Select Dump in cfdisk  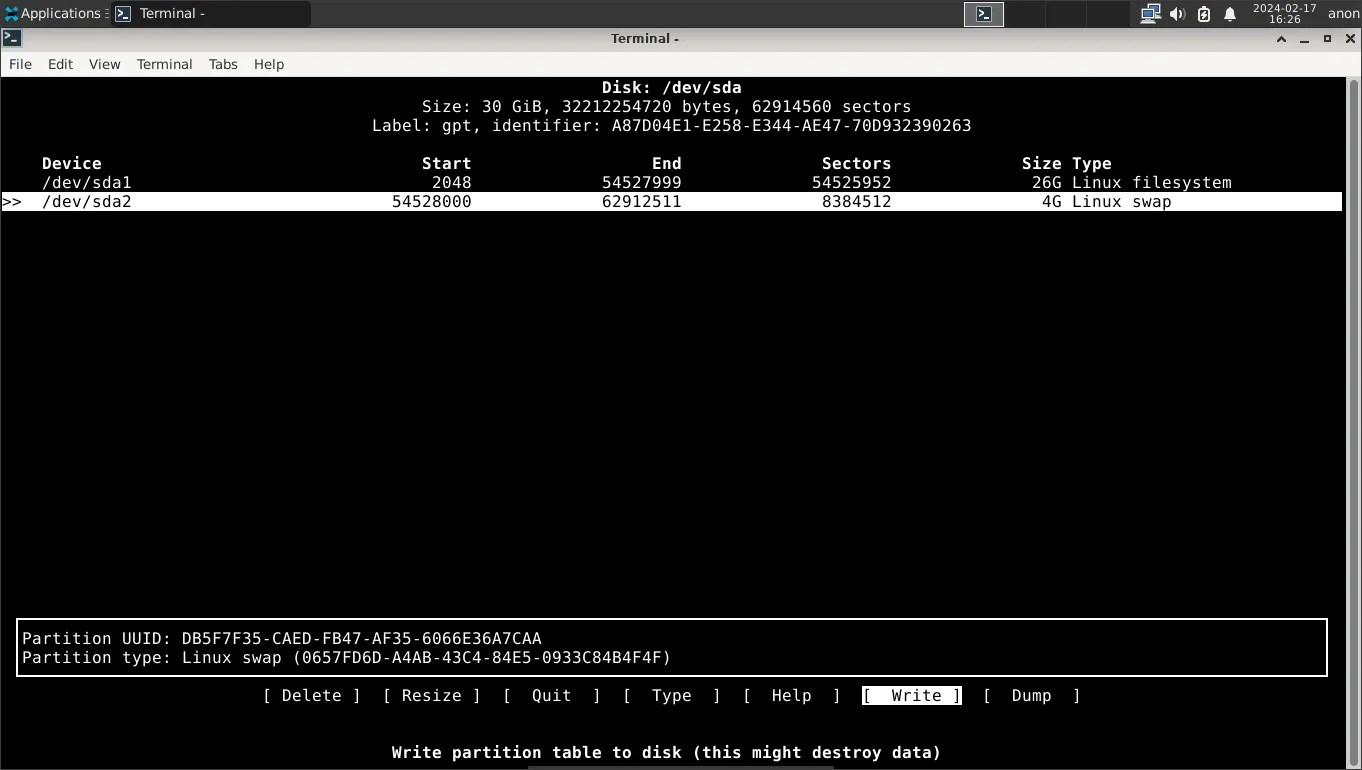tap(1031, 695)
